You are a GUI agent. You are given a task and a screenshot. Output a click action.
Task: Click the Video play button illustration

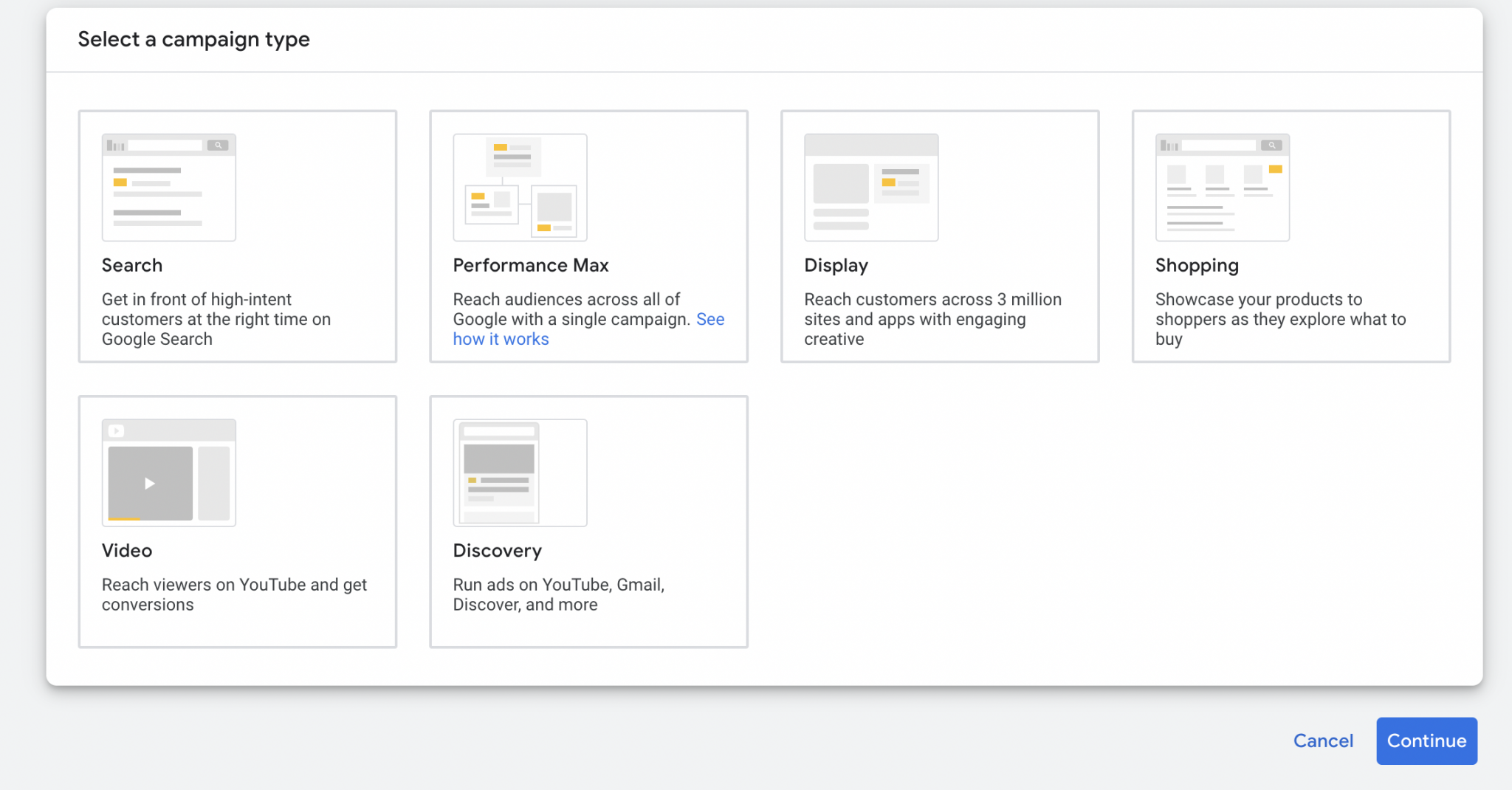pyautogui.click(x=150, y=484)
